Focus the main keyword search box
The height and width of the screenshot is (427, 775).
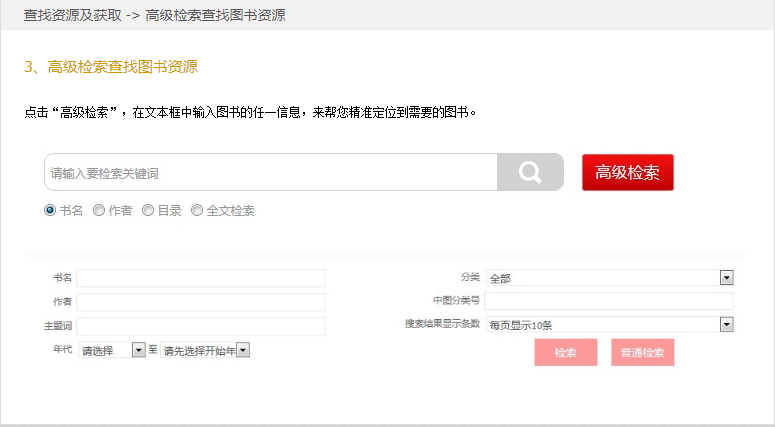click(x=270, y=172)
